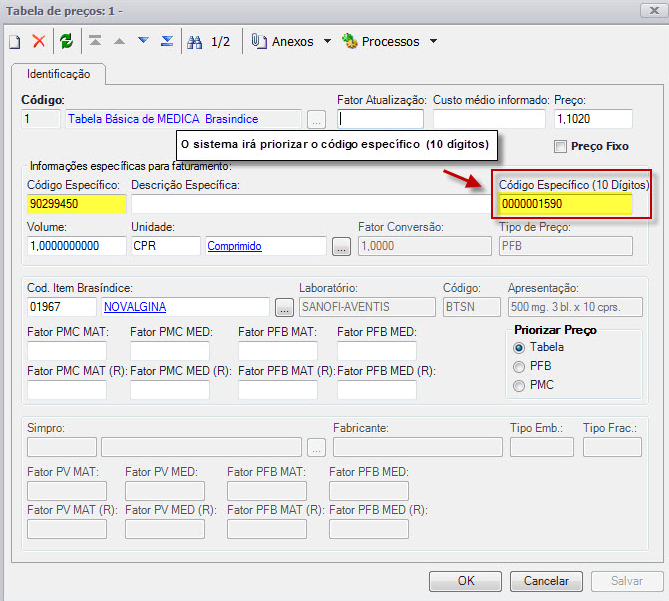Select the PFB radio option
Viewport: 669px width, 601px height.
coord(519,367)
